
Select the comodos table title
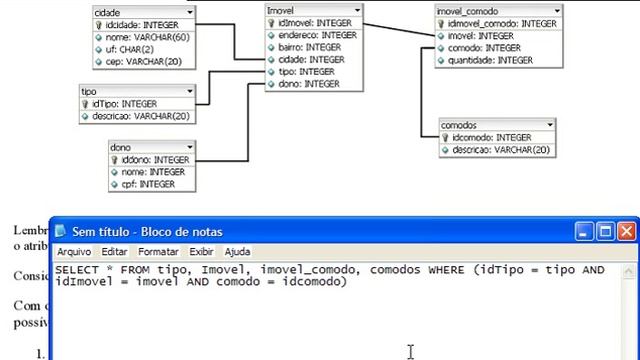459,125
